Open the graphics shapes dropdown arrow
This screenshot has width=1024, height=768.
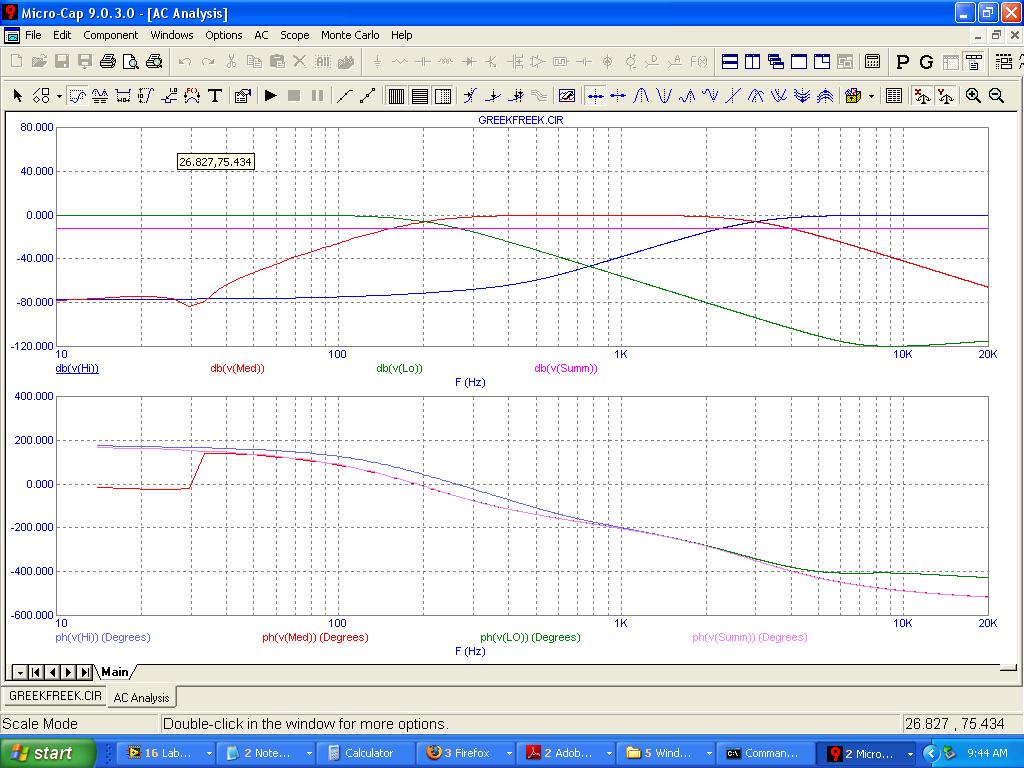pyautogui.click(x=59, y=96)
